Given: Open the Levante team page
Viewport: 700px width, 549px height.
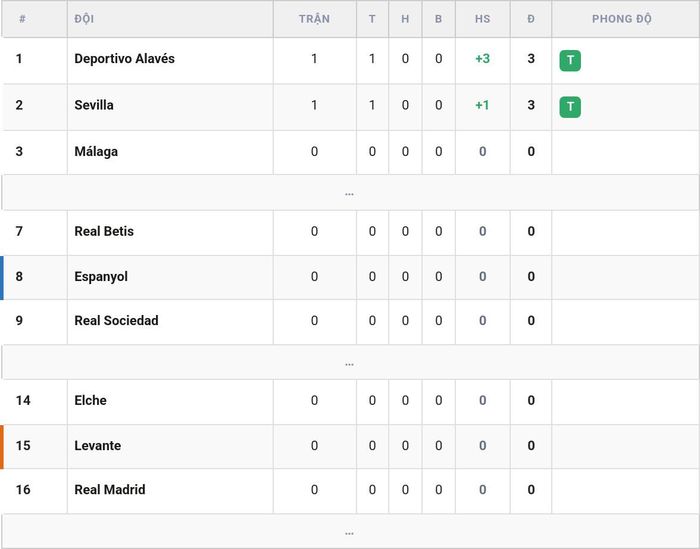Looking at the screenshot, I should click(98, 445).
